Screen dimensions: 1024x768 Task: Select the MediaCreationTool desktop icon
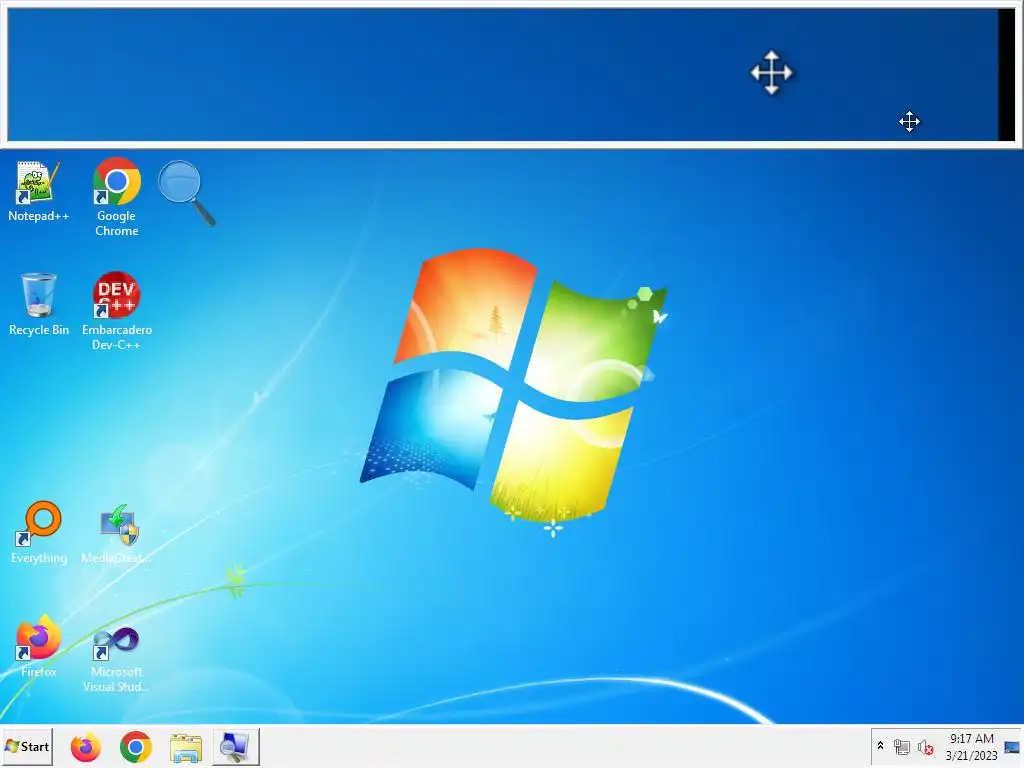(116, 532)
